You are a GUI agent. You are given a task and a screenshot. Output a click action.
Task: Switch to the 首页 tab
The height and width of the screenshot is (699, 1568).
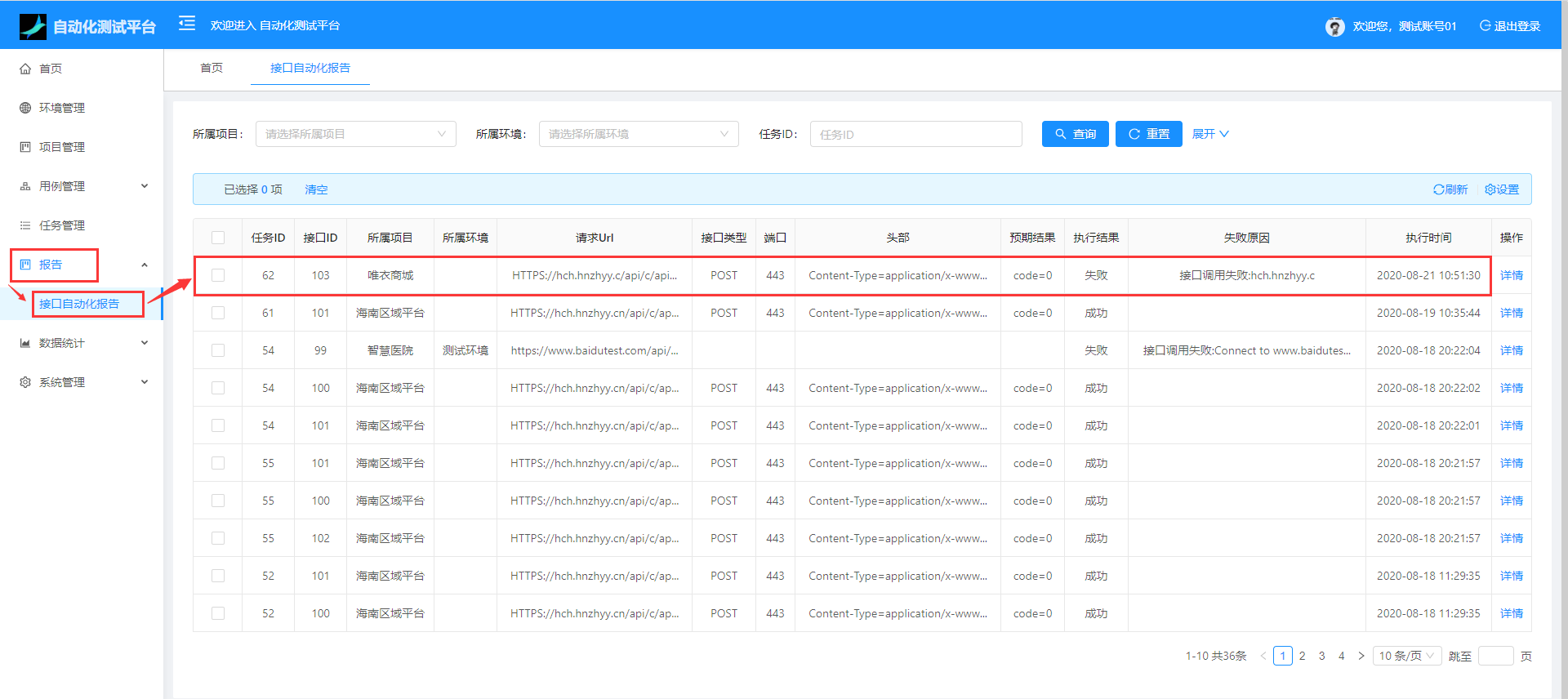212,68
